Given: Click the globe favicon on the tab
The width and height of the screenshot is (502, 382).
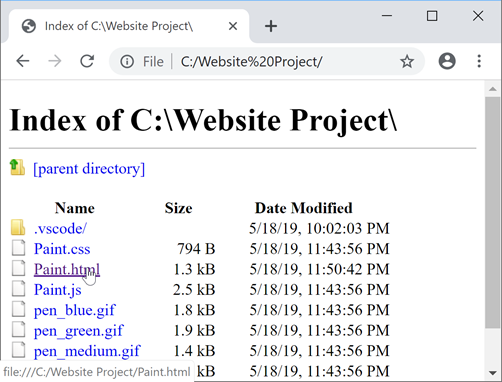Looking at the screenshot, I should point(29,26).
